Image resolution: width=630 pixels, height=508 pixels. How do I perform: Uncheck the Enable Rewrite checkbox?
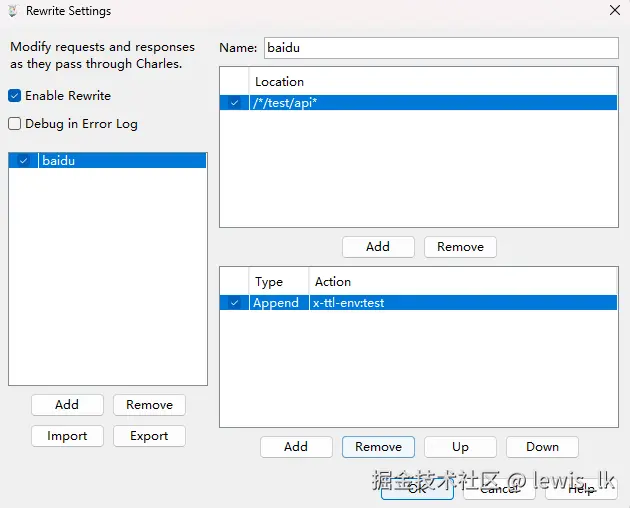pyautogui.click(x=14, y=96)
